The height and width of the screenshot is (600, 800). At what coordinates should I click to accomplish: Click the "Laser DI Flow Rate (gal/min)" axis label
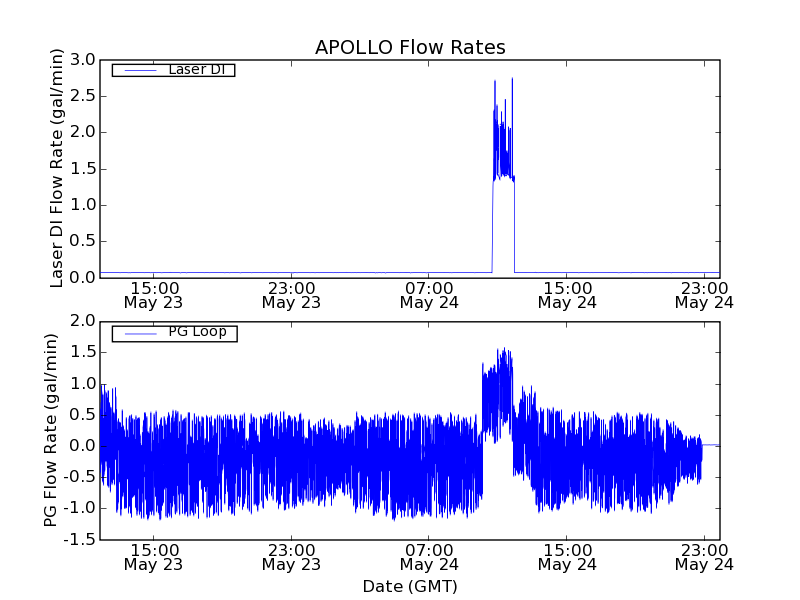click(57, 168)
